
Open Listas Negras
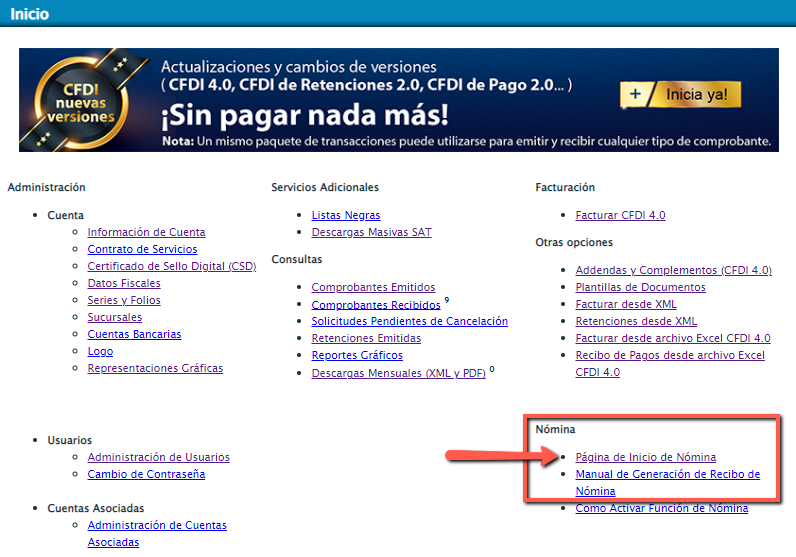point(346,215)
